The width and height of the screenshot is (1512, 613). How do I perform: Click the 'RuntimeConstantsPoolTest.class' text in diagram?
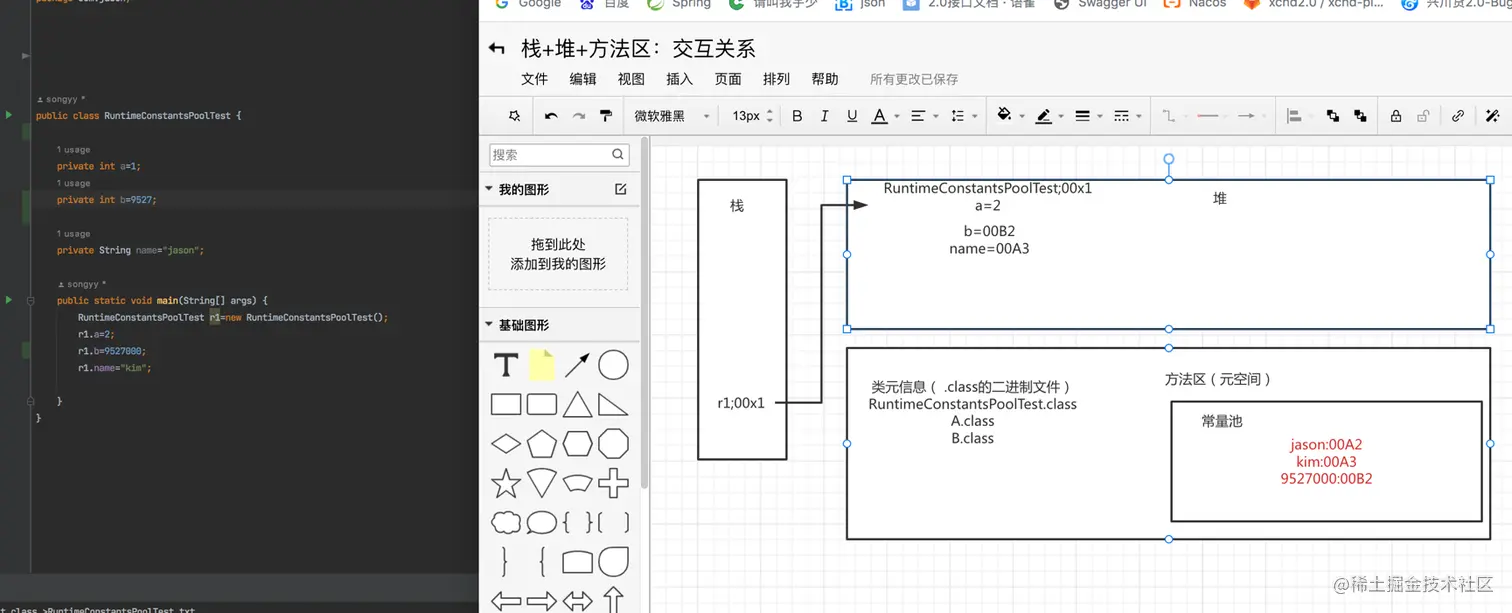[x=973, y=405]
